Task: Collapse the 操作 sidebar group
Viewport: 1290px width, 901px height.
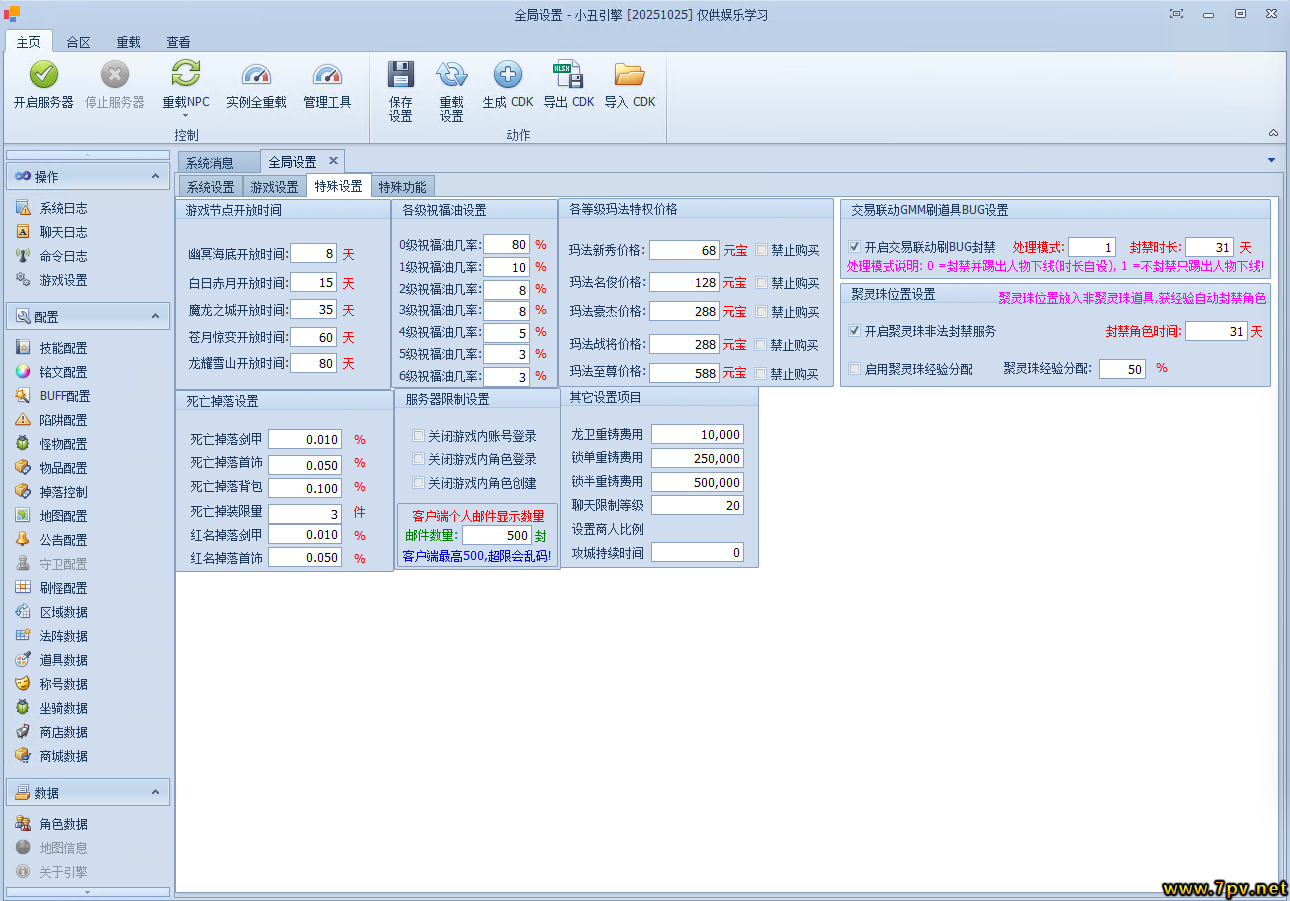Action: (x=155, y=176)
